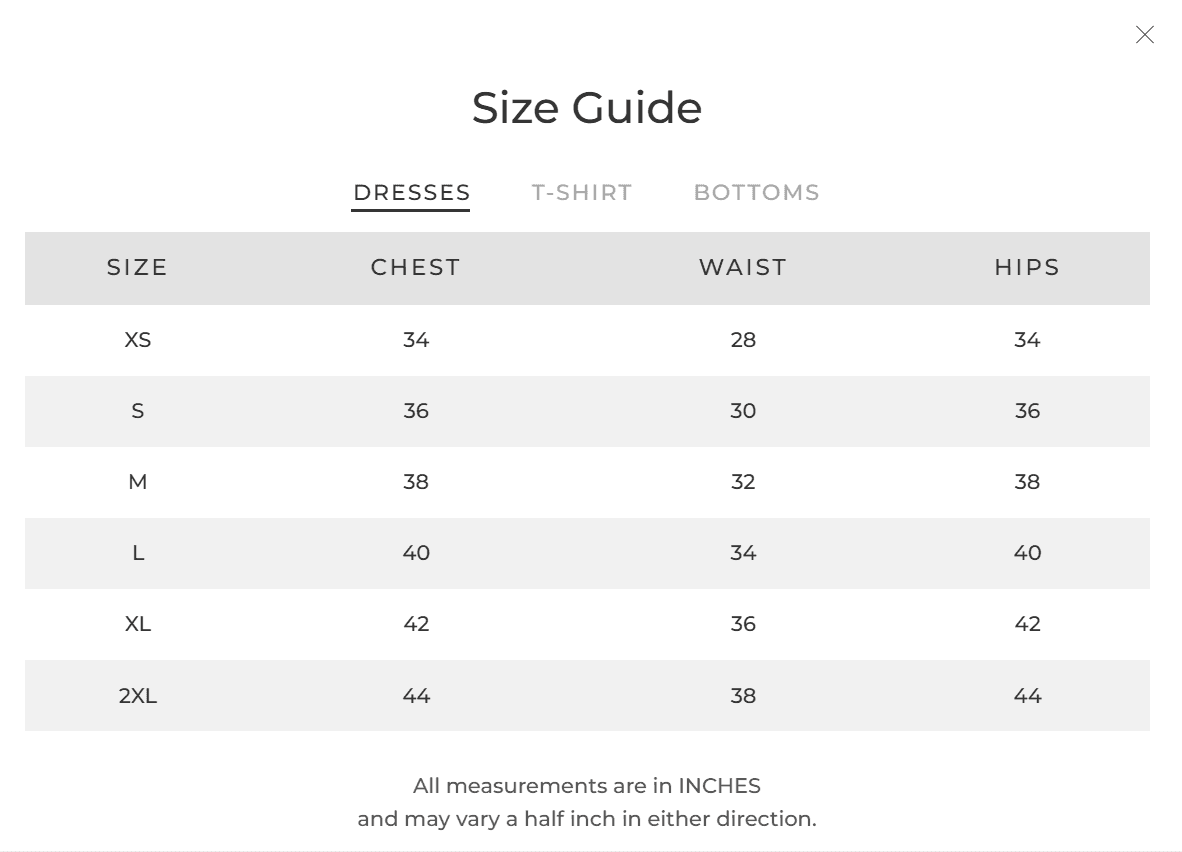Select the XL size row label
Screen dimensions: 1182x852
point(138,624)
